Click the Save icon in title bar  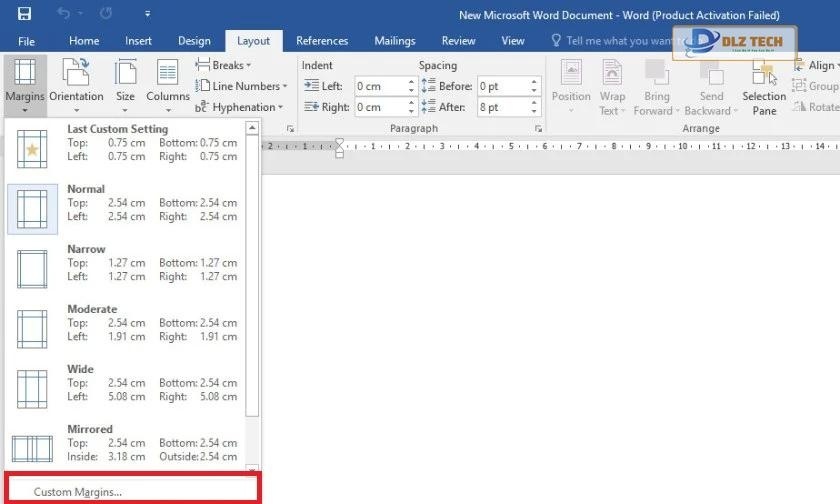tap(24, 14)
